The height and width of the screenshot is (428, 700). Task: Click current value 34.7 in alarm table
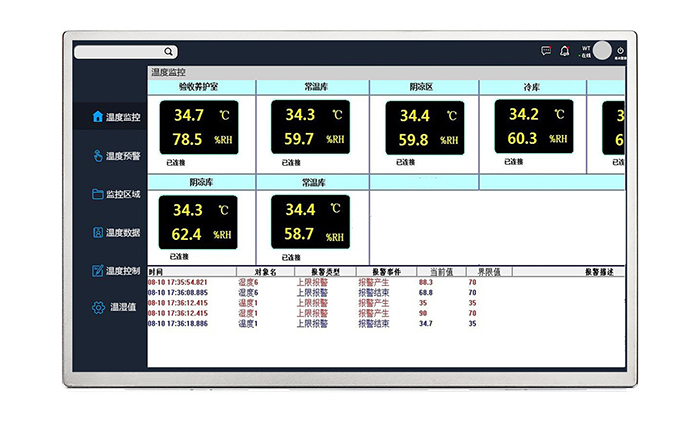(x=426, y=324)
